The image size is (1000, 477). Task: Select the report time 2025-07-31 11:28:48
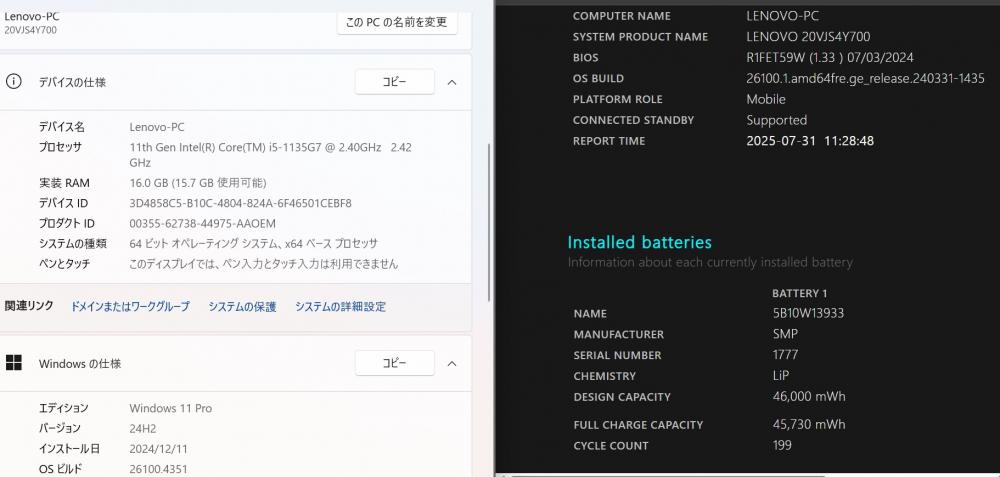(810, 141)
